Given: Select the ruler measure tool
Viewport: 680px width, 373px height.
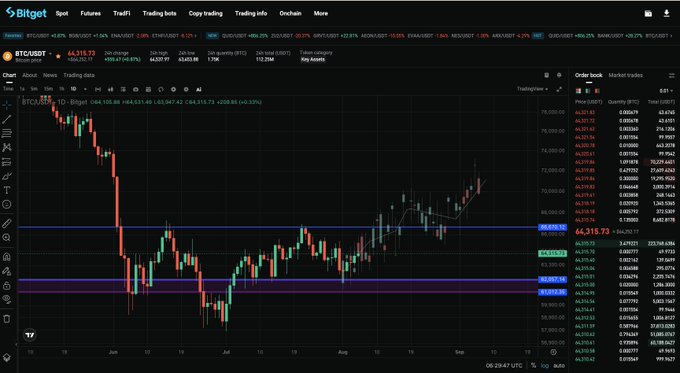Looking at the screenshot, I should pyautogui.click(x=7, y=223).
